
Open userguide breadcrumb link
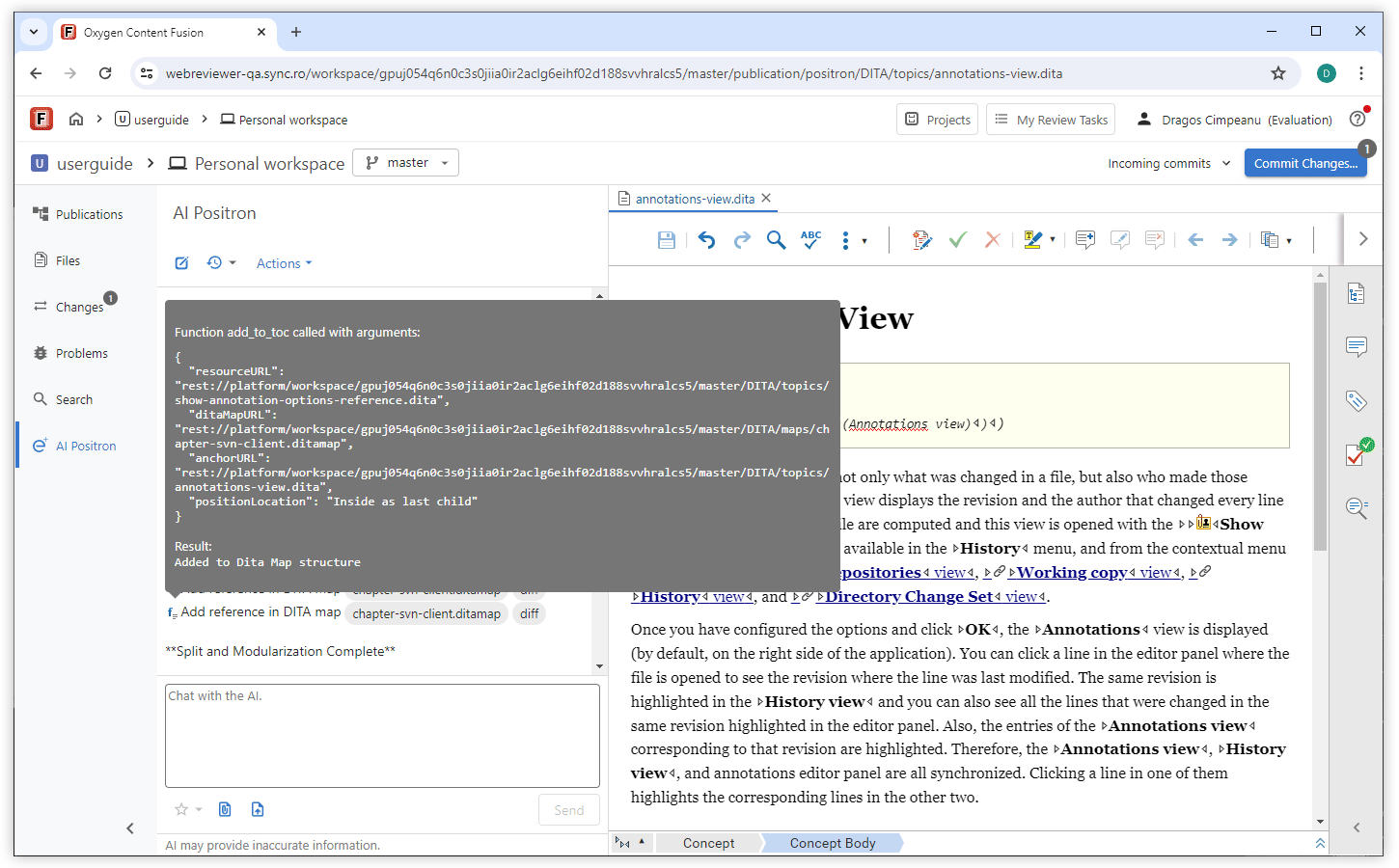coord(152,120)
